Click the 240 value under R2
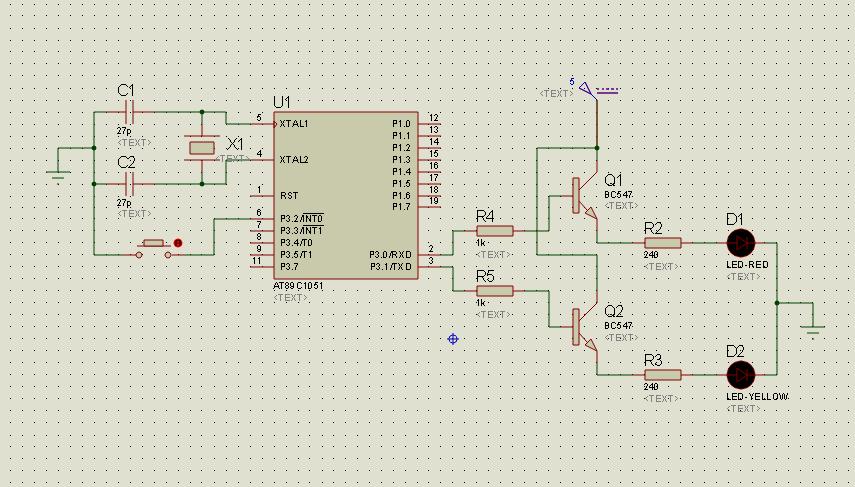This screenshot has width=855, height=487. [651, 255]
